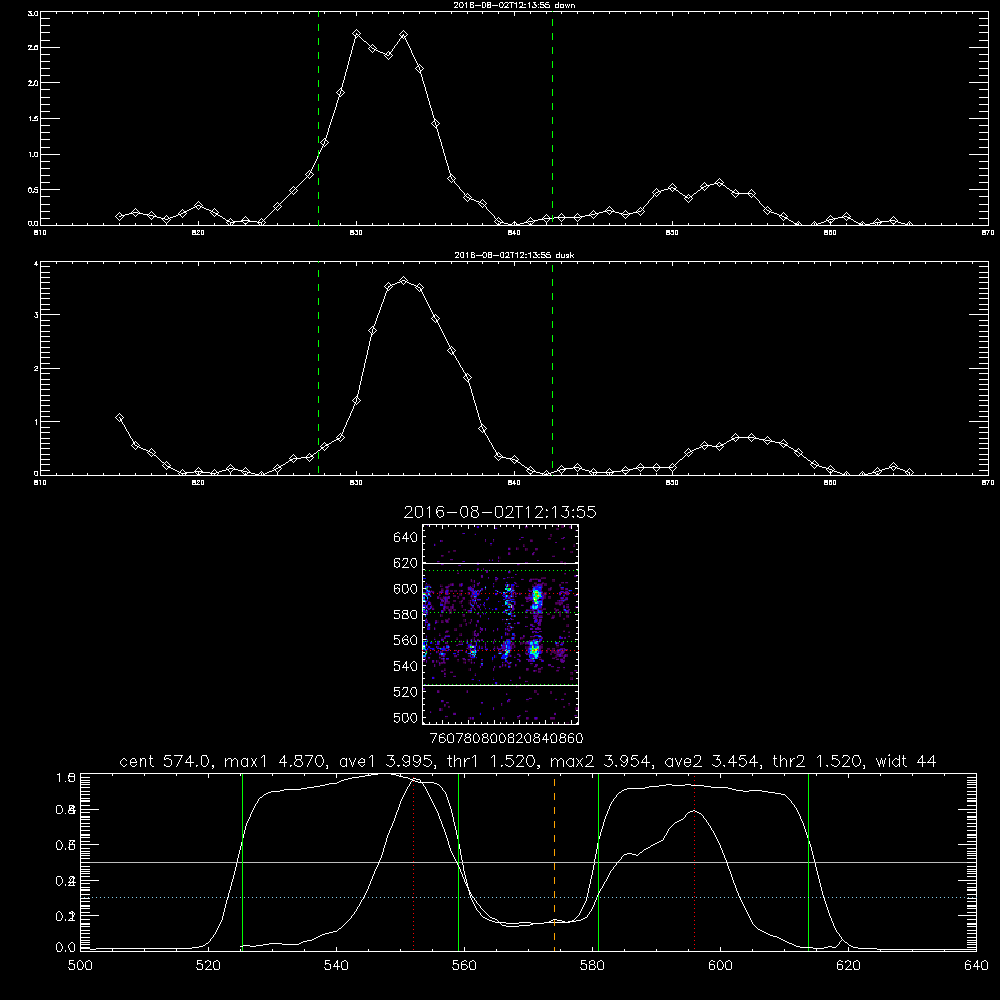Image resolution: width=1000 pixels, height=1000 pixels.
Task: Click the 3.0 y-axis label on dawn plot
Action: 34,13
